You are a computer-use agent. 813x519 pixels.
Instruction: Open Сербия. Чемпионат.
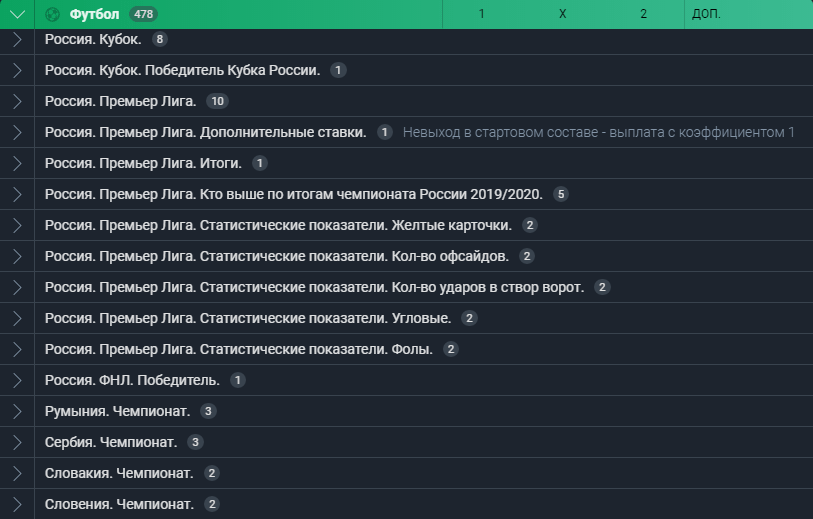111,442
